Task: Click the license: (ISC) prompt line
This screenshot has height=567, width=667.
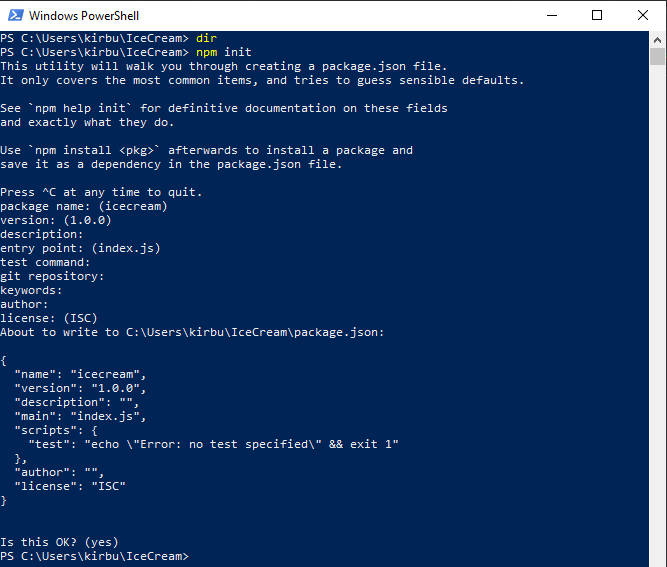Action: point(49,318)
